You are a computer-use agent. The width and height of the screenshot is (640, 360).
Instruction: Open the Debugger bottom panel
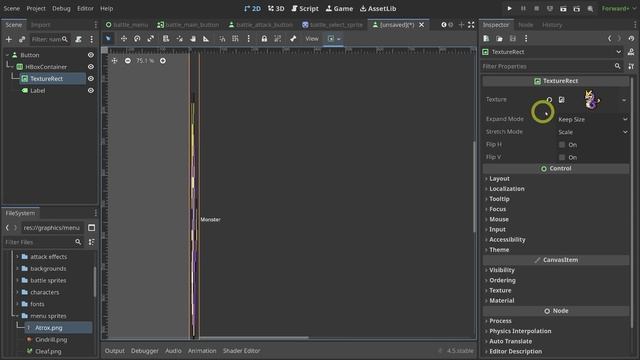pyautogui.click(x=144, y=351)
